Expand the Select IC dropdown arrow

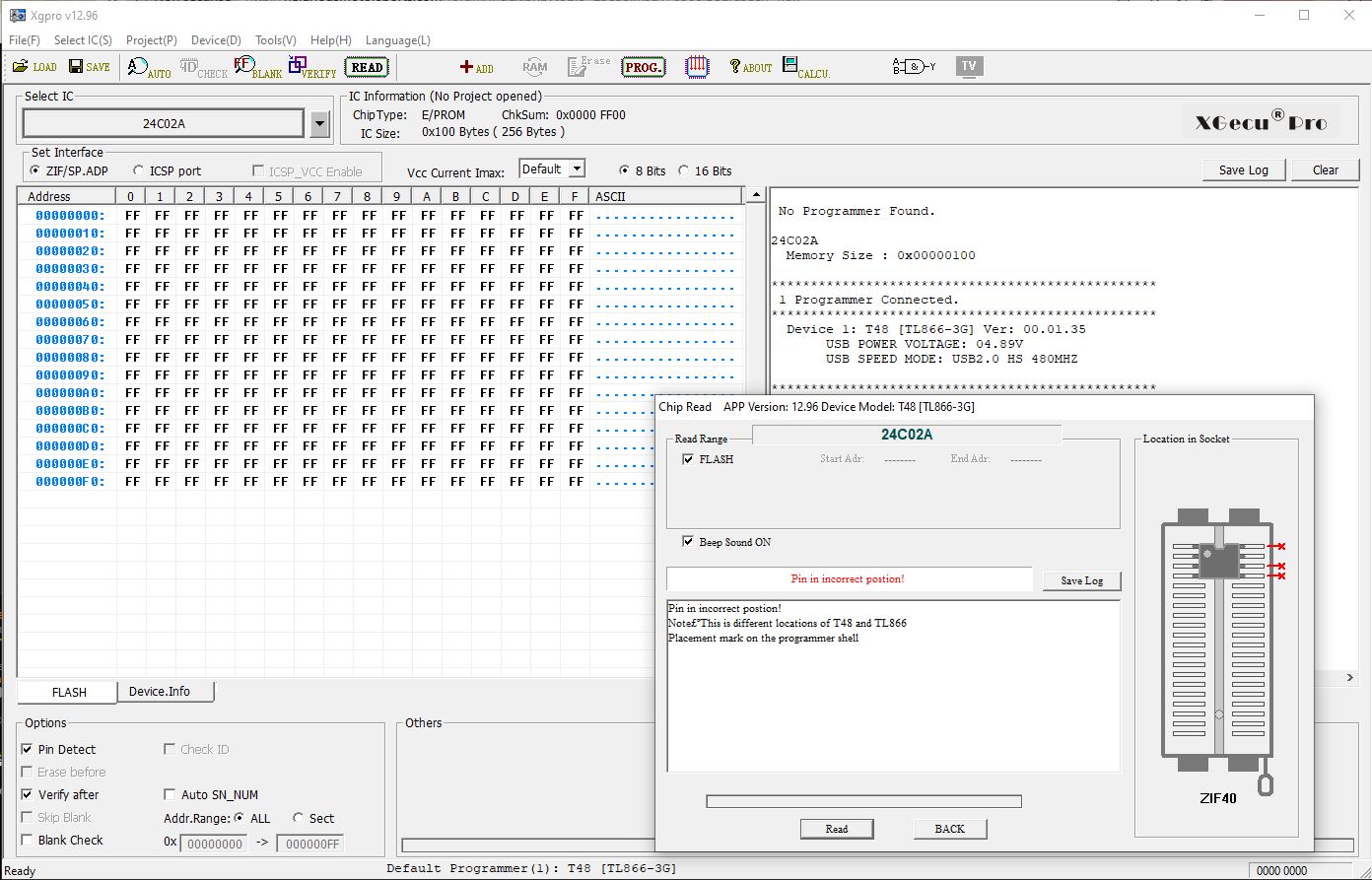tap(319, 124)
